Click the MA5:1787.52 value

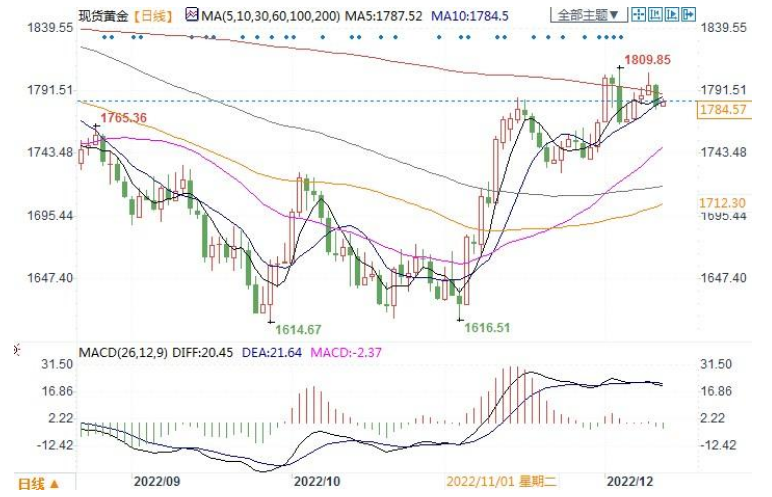383,16
